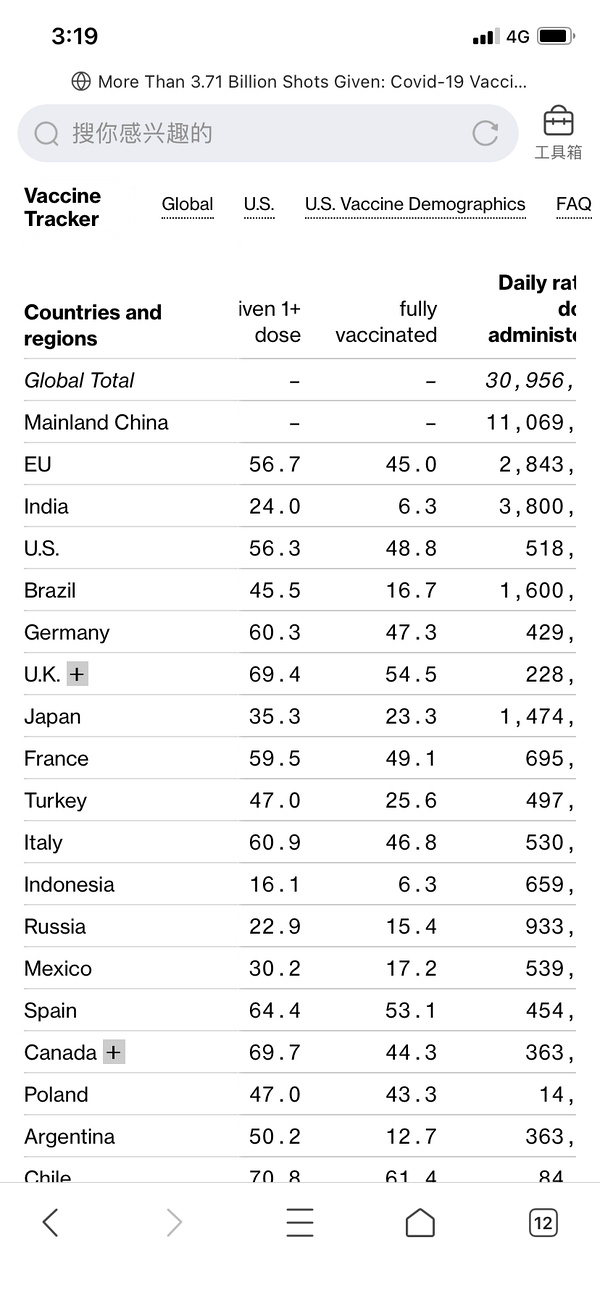Tap the Mainland China row
The image size is (600, 1298).
(96, 422)
